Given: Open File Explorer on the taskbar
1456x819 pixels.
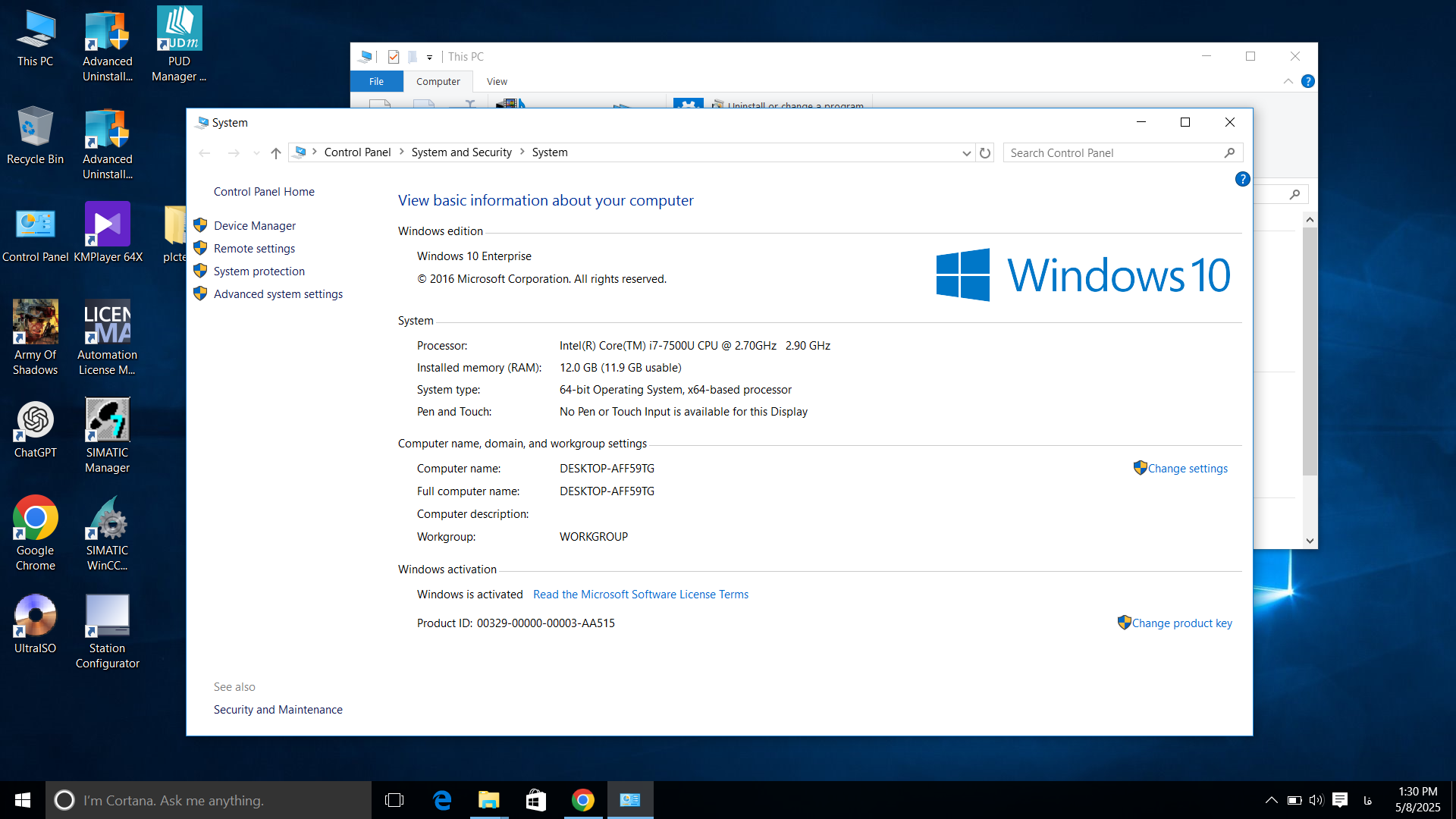Looking at the screenshot, I should (x=489, y=800).
